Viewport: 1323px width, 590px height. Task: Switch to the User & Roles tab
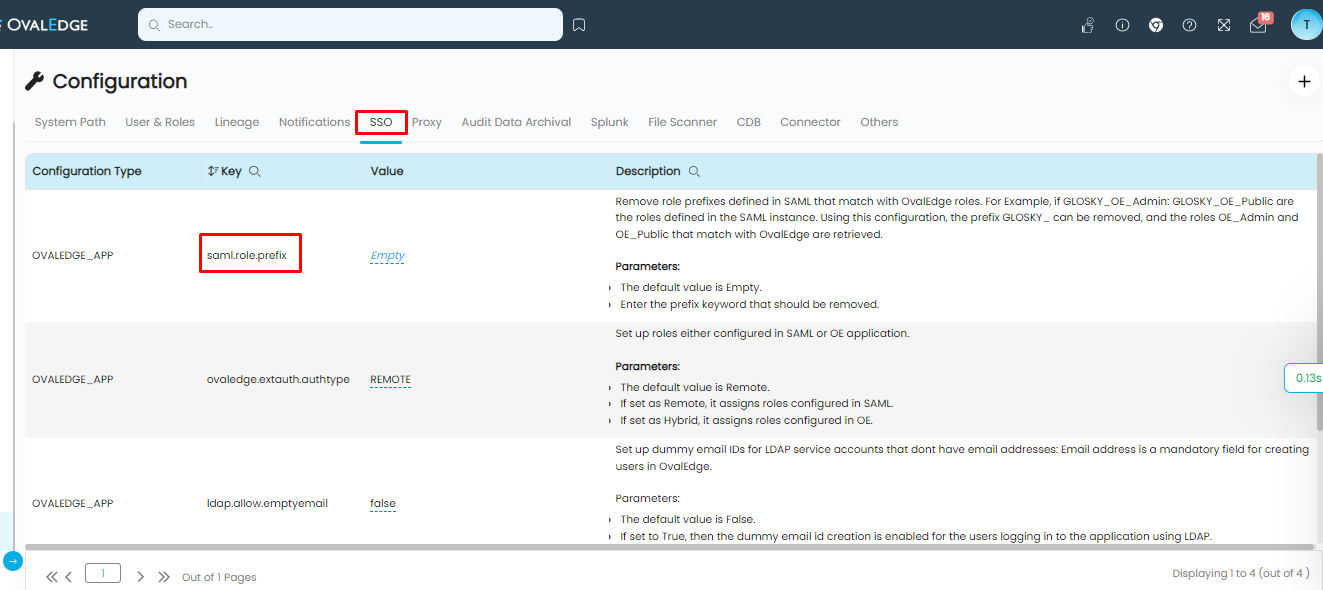point(160,122)
